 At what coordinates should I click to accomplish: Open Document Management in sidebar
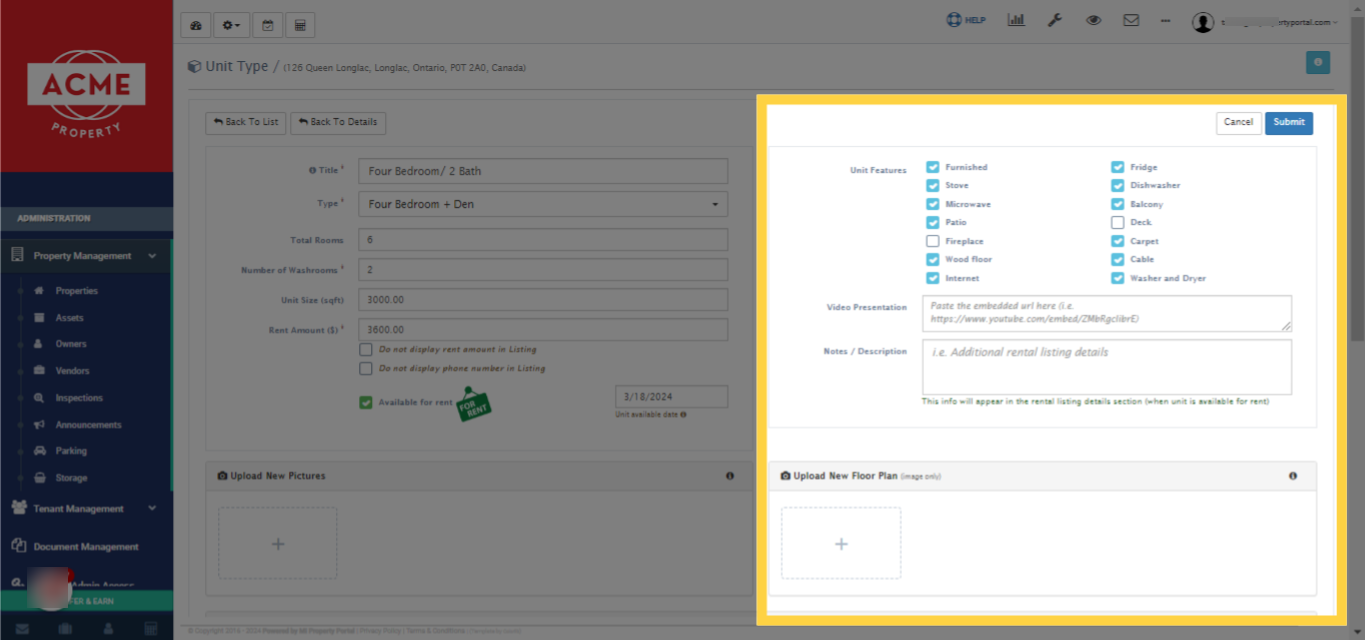[86, 546]
